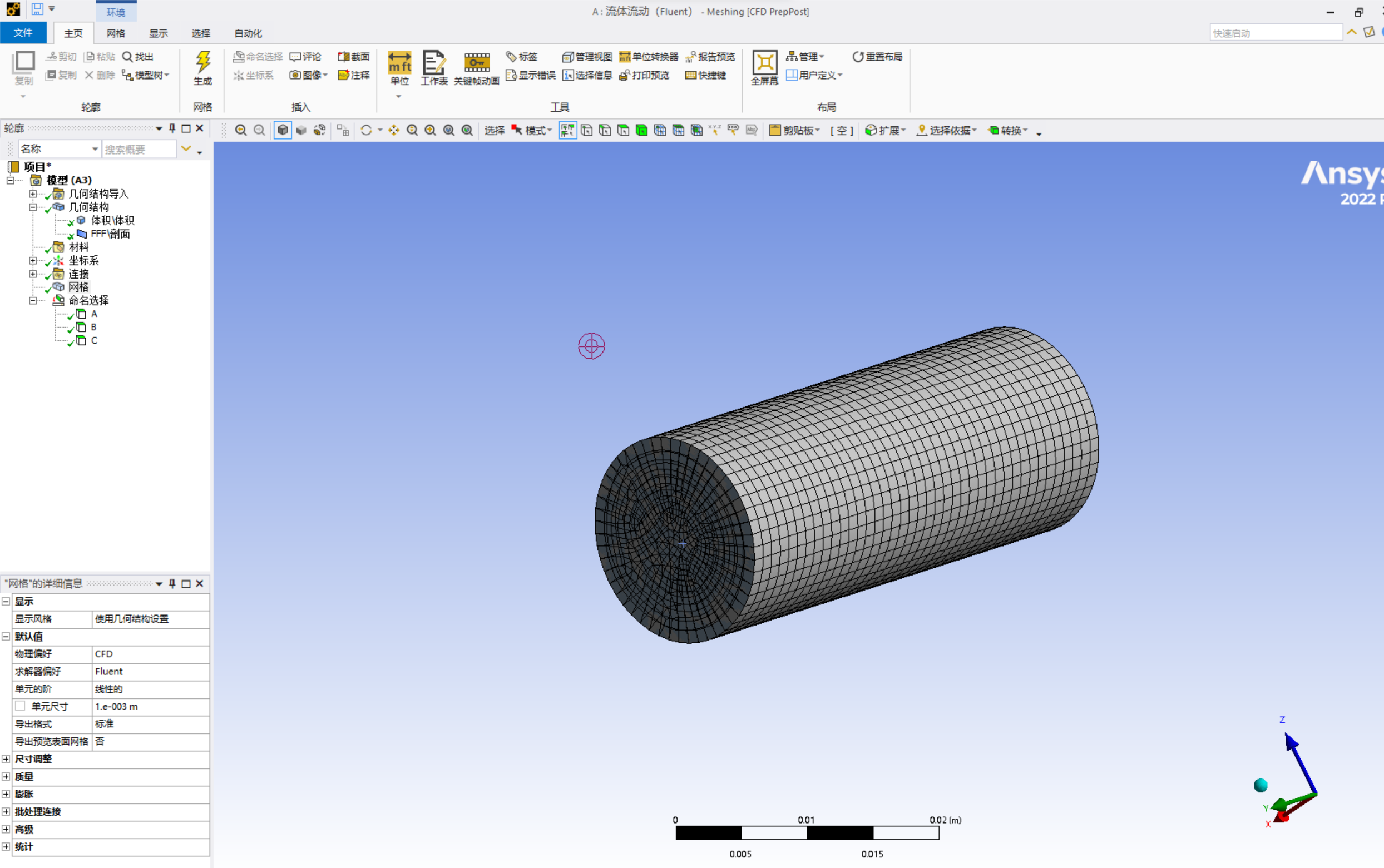Click the Fluent solver preference value
The image size is (1384, 868).
pyautogui.click(x=150, y=671)
